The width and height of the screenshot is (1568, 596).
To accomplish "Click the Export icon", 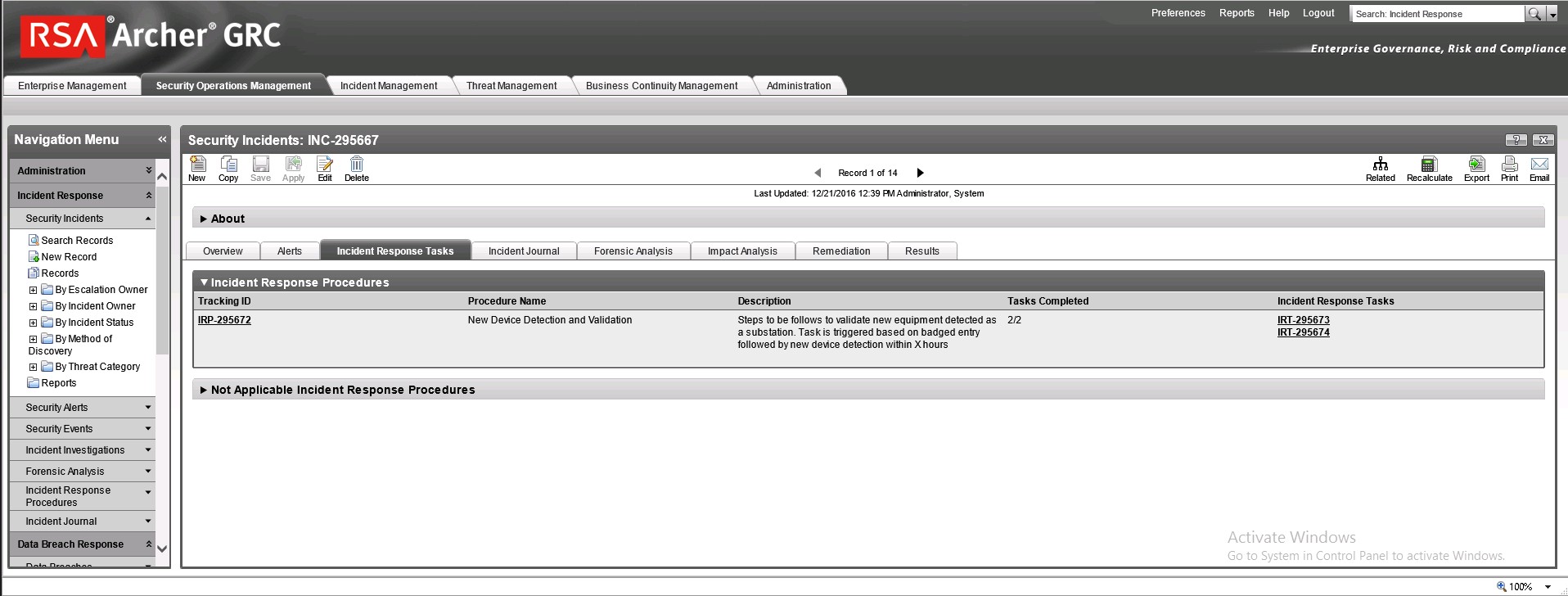I will pyautogui.click(x=1476, y=169).
